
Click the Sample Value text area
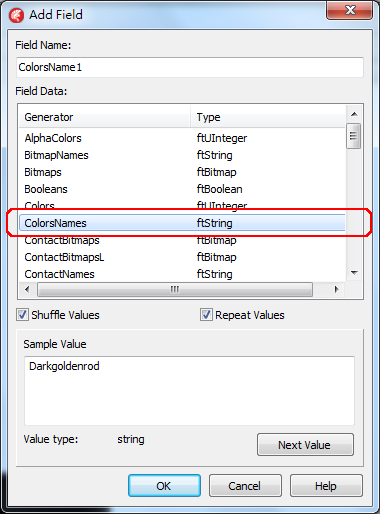189,391
